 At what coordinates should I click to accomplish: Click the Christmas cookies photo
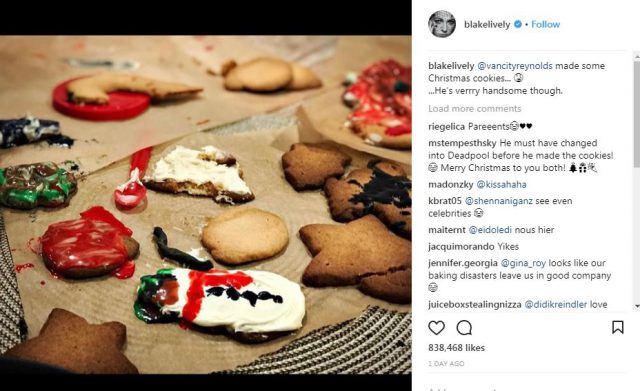206,204
